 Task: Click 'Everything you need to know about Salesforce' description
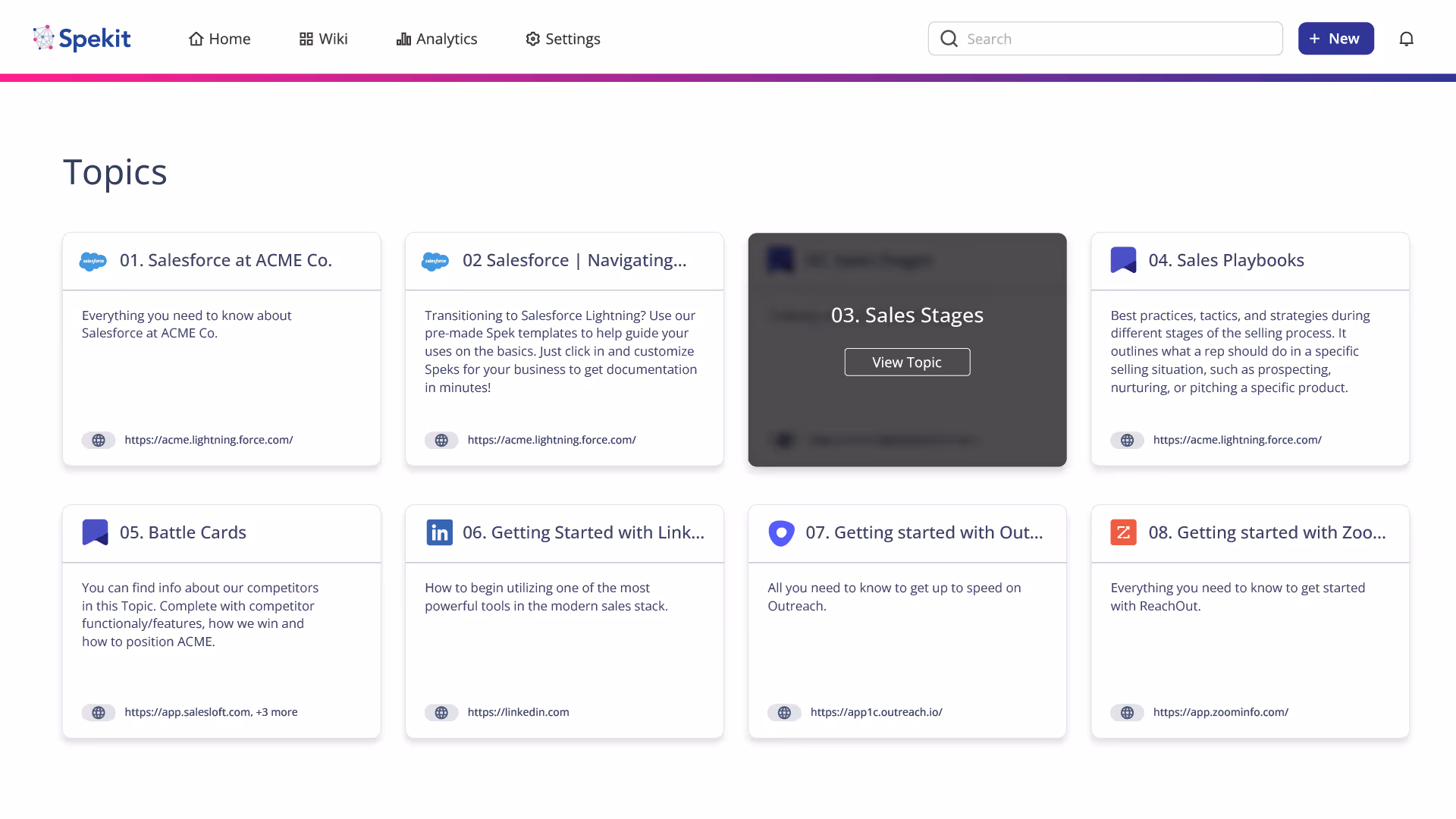point(187,324)
